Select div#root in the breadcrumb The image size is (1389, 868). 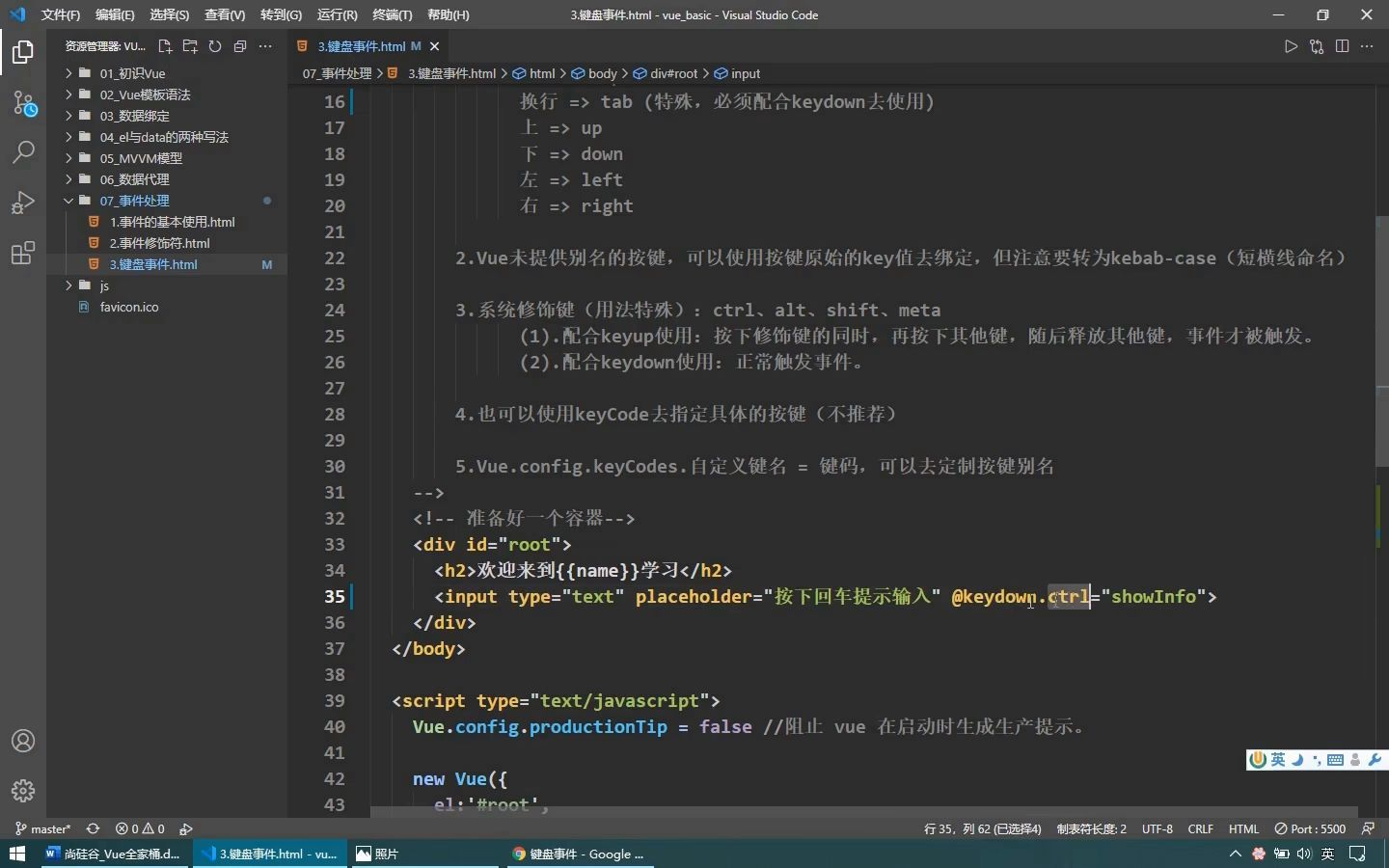673,73
